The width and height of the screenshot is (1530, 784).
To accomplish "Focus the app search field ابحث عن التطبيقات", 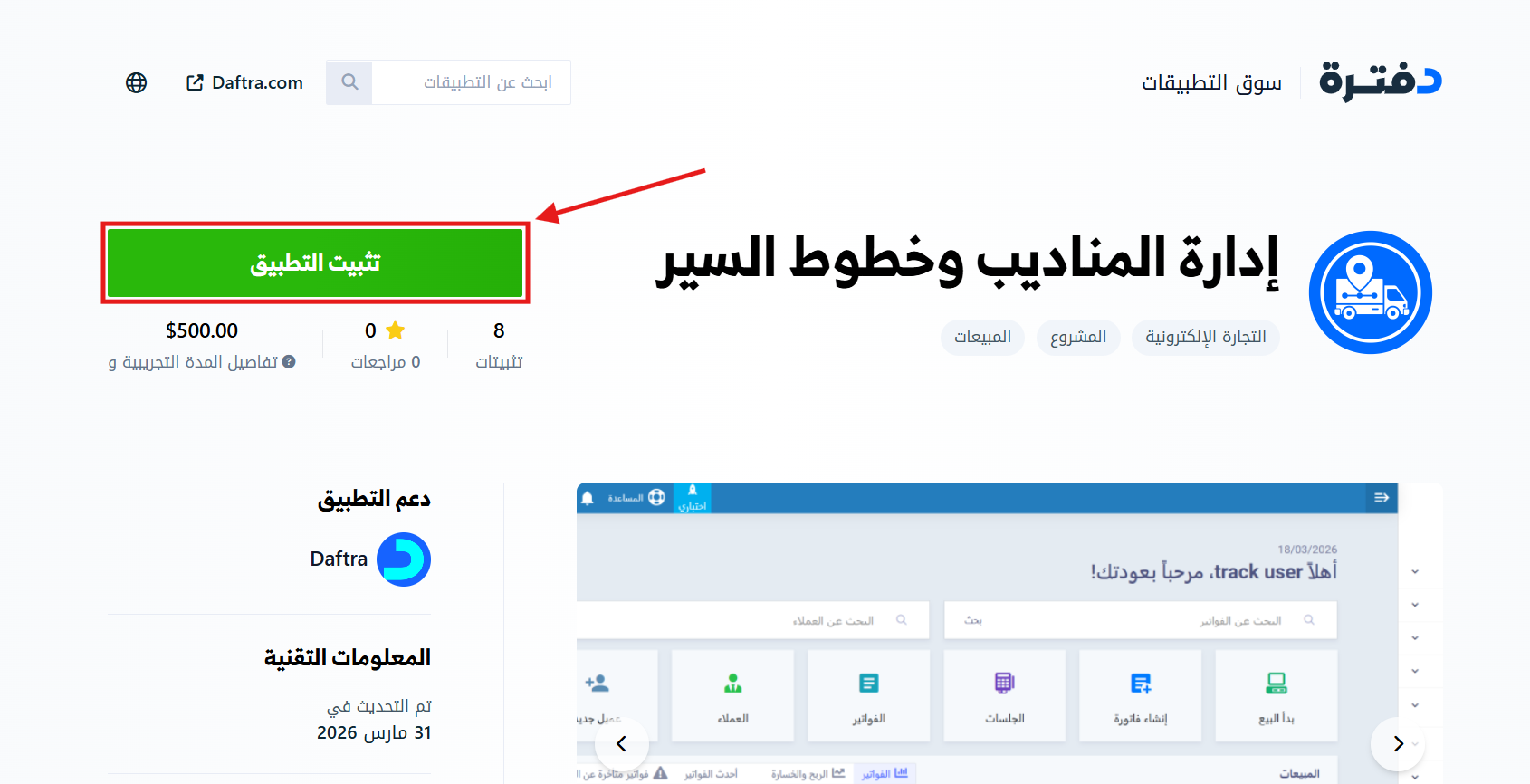I will pyautogui.click(x=471, y=82).
